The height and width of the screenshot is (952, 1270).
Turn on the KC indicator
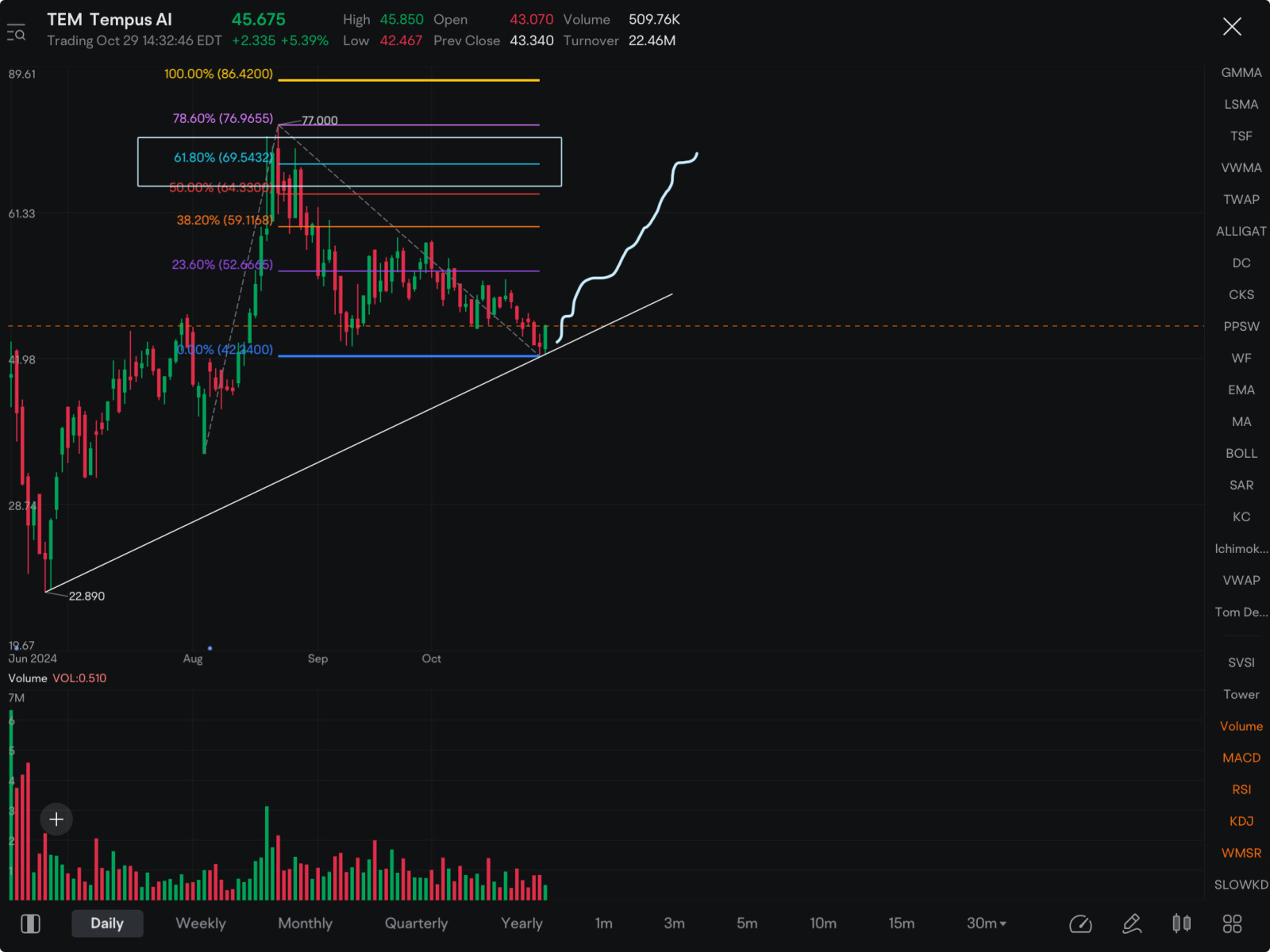[1241, 516]
